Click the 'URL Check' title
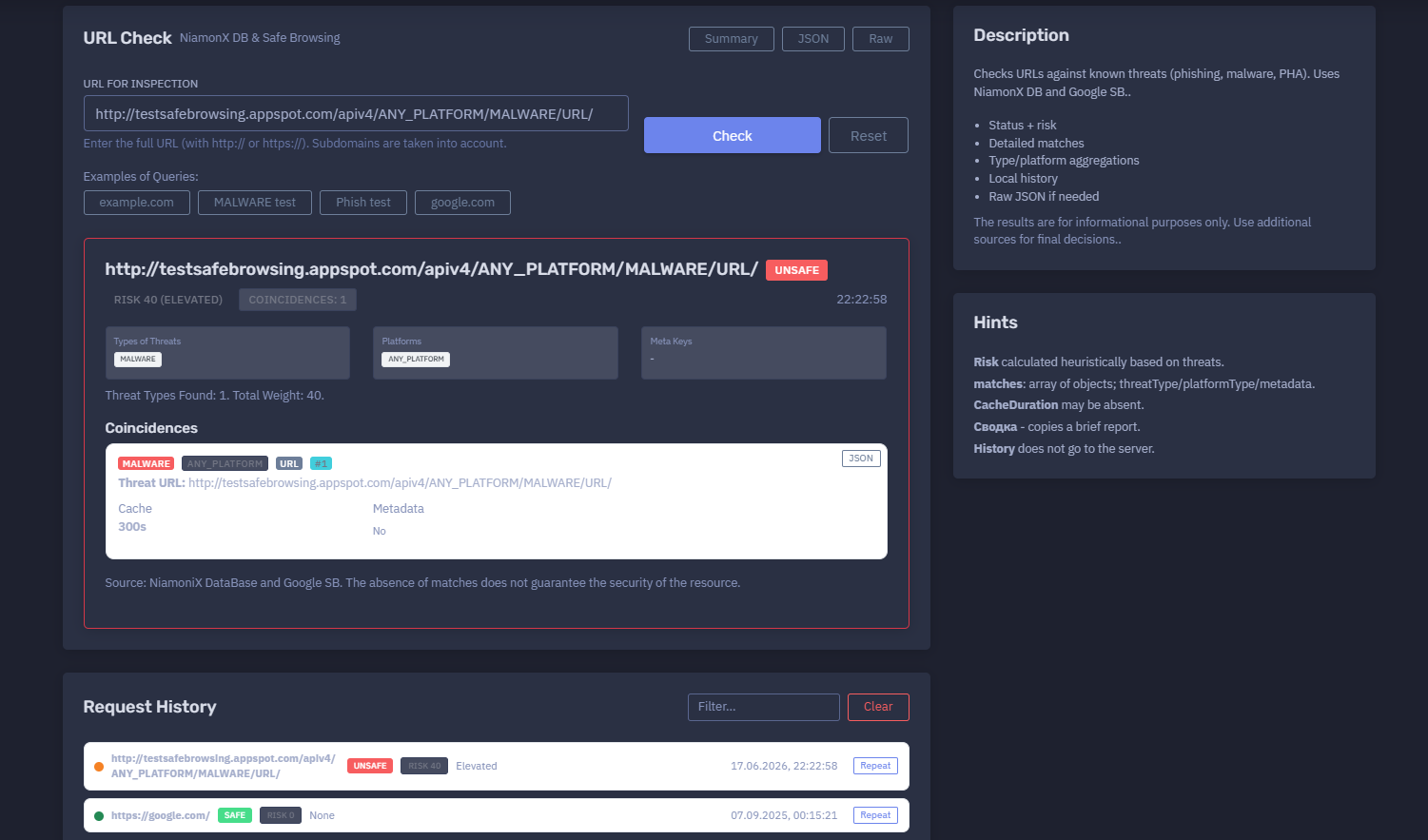The image size is (1428, 840). tap(127, 38)
